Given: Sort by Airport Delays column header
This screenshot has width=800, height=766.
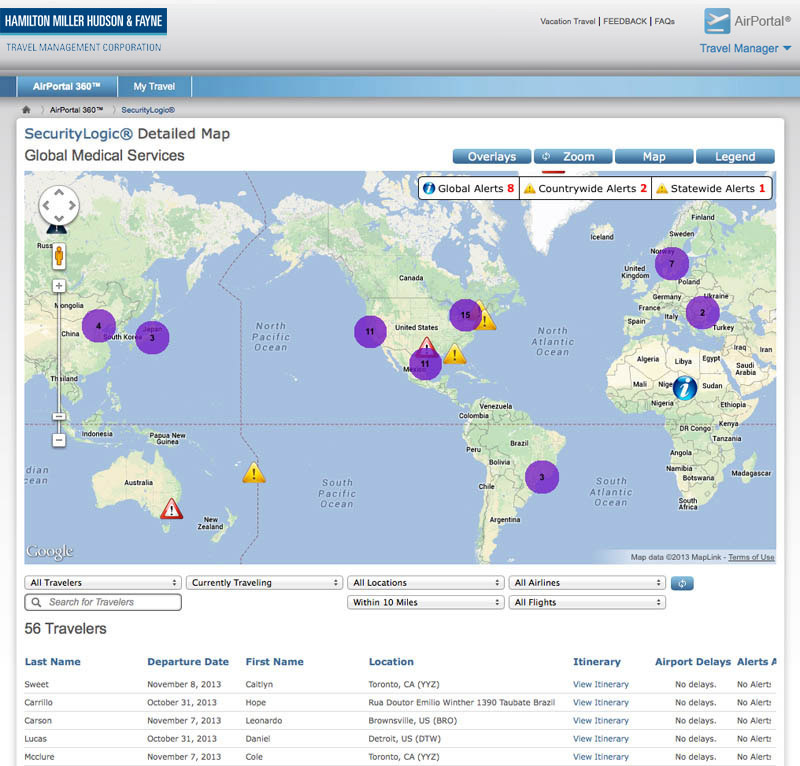Looking at the screenshot, I should pos(693,662).
